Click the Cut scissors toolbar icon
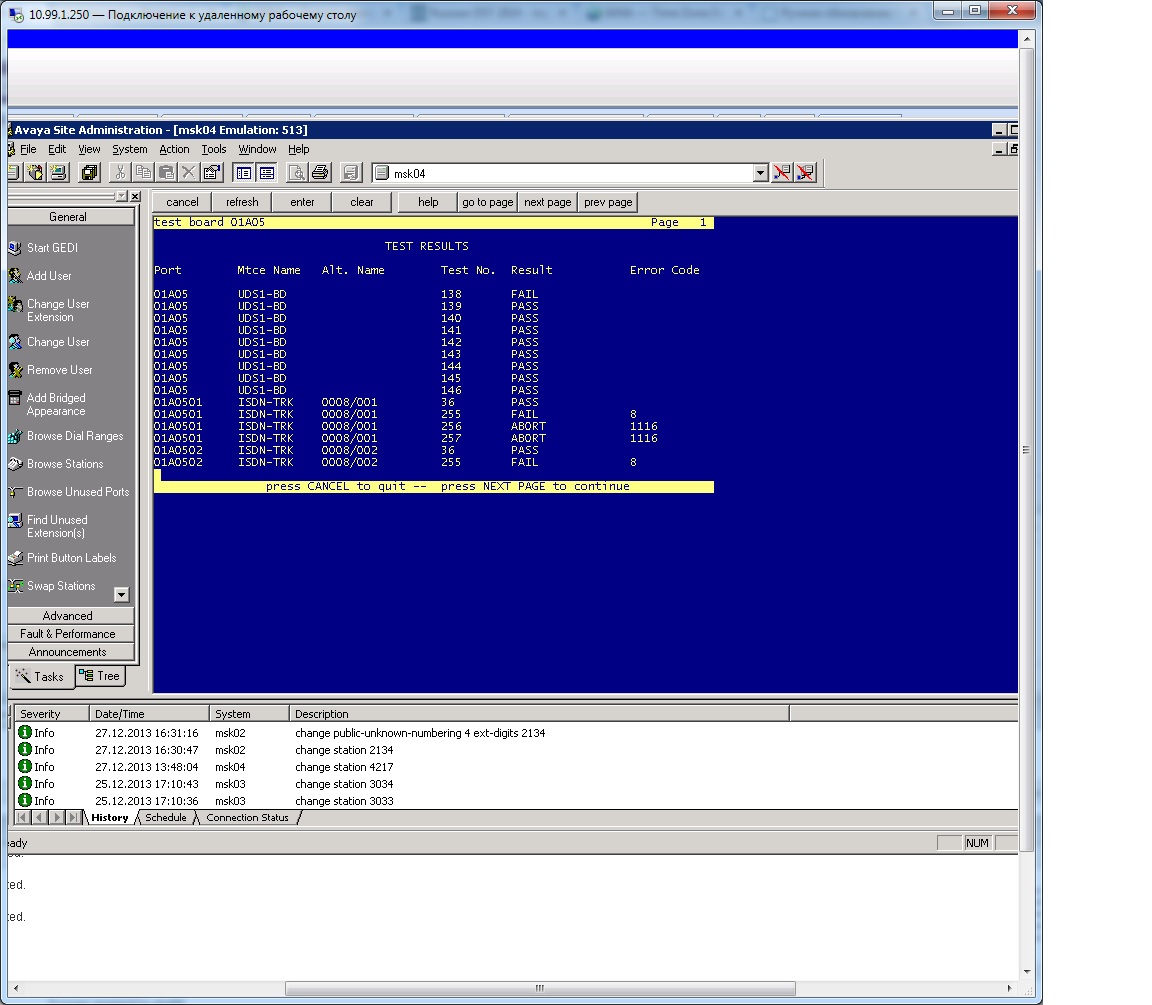The width and height of the screenshot is (1152, 1005). tap(120, 173)
